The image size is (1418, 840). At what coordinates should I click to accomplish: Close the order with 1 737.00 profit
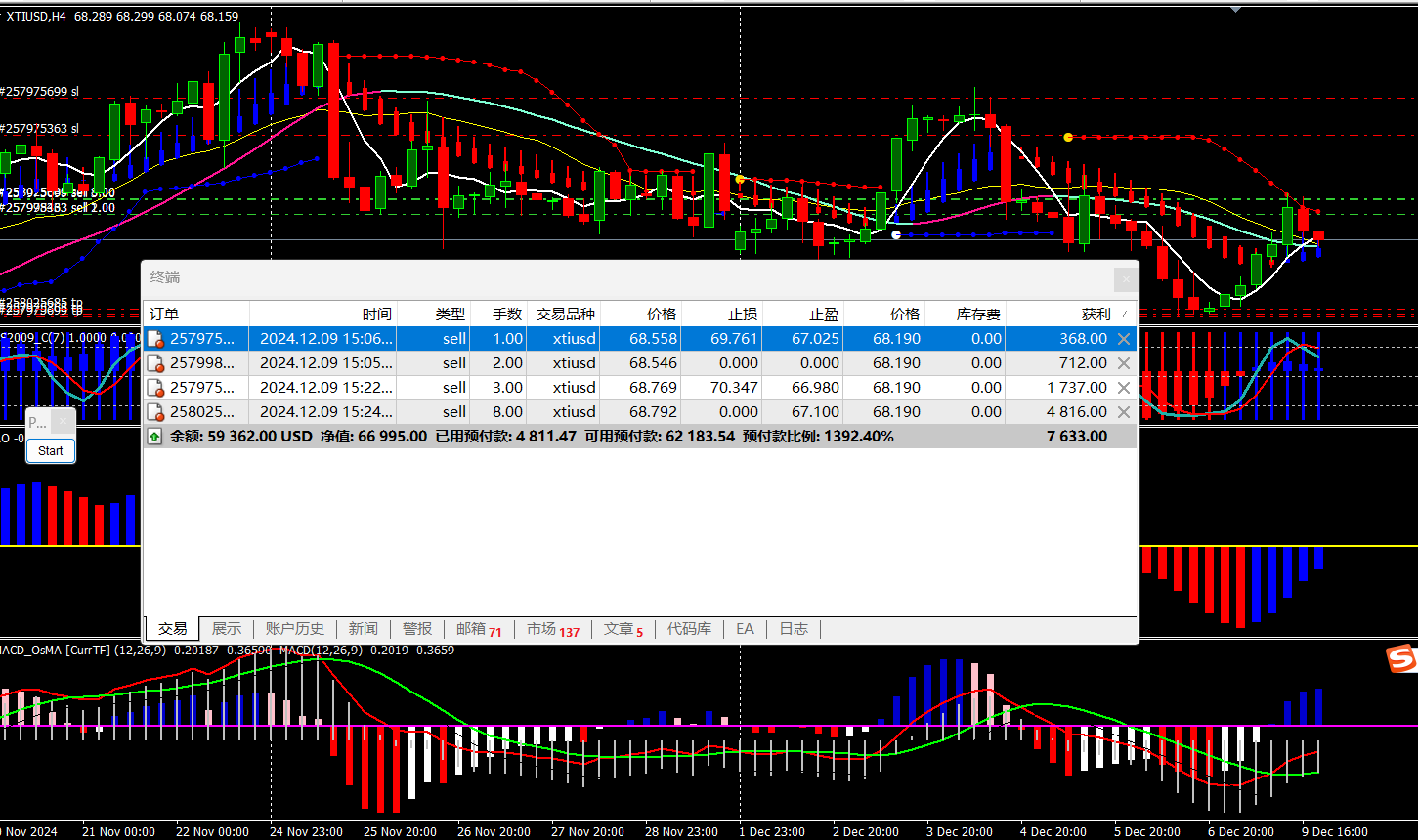(1124, 388)
